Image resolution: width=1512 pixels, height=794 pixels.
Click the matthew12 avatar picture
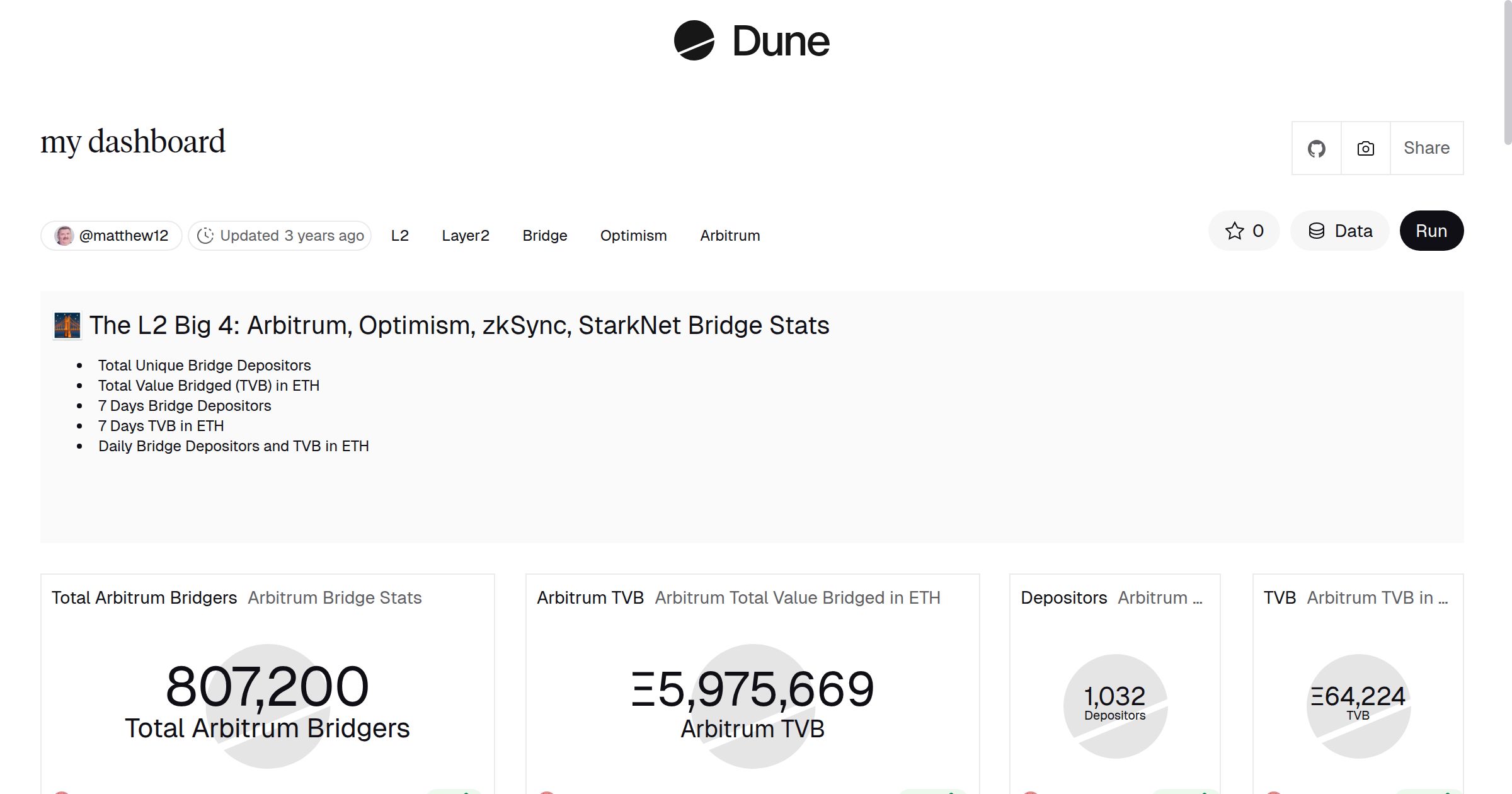[64, 236]
